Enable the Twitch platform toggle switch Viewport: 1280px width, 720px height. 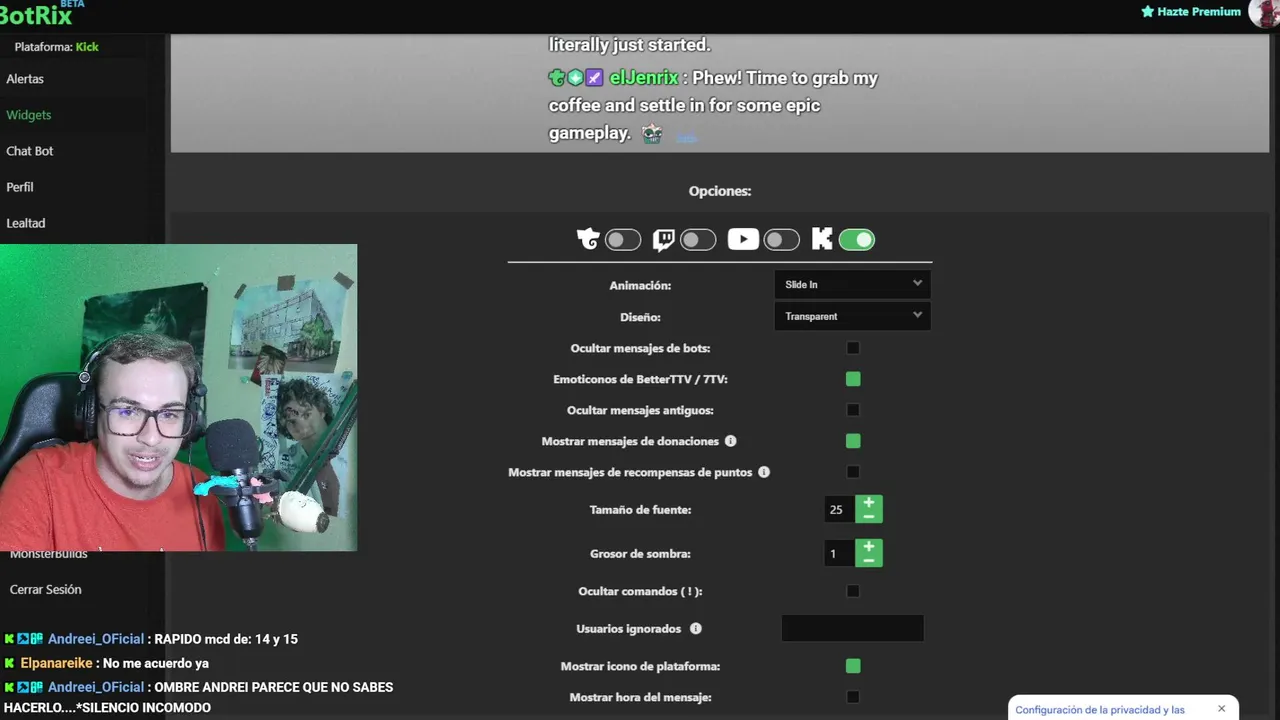[698, 240]
